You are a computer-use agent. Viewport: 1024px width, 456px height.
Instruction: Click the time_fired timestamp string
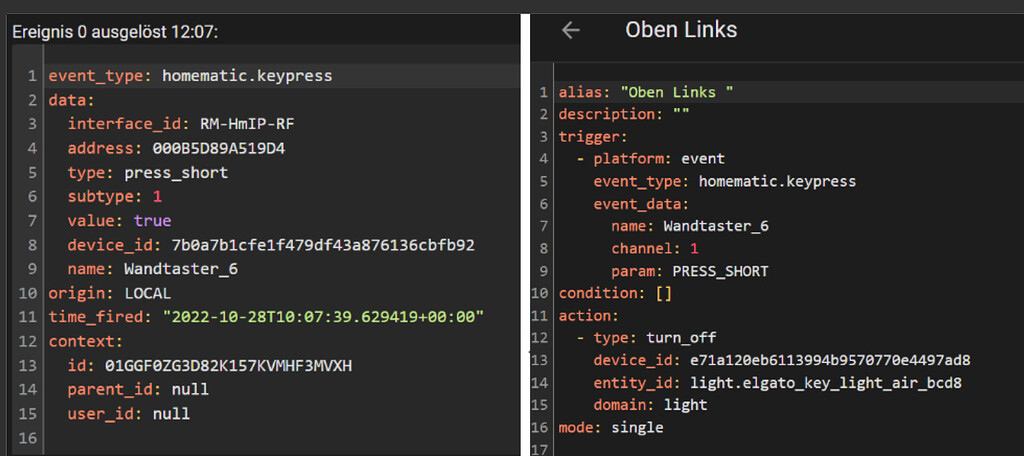coord(323,317)
